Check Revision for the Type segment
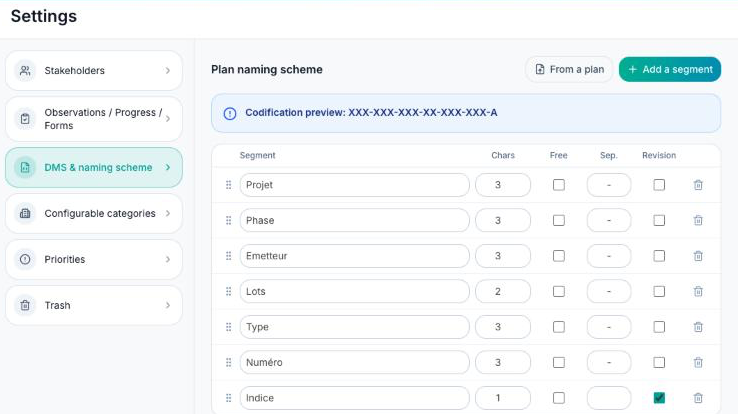 tap(659, 327)
